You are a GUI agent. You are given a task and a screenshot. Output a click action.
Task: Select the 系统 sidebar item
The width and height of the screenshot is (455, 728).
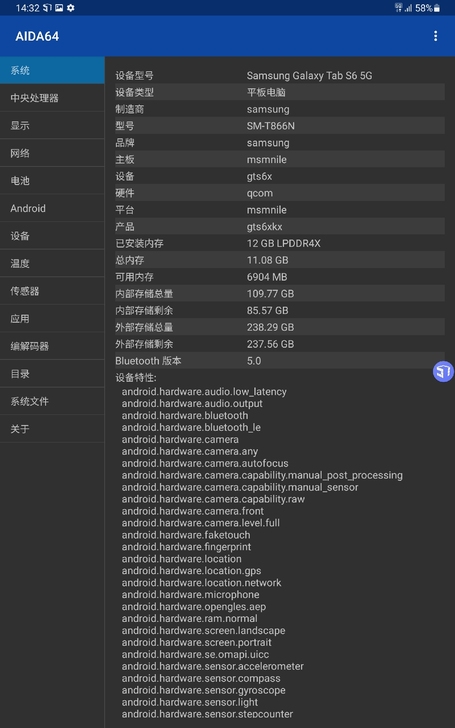click(52, 71)
